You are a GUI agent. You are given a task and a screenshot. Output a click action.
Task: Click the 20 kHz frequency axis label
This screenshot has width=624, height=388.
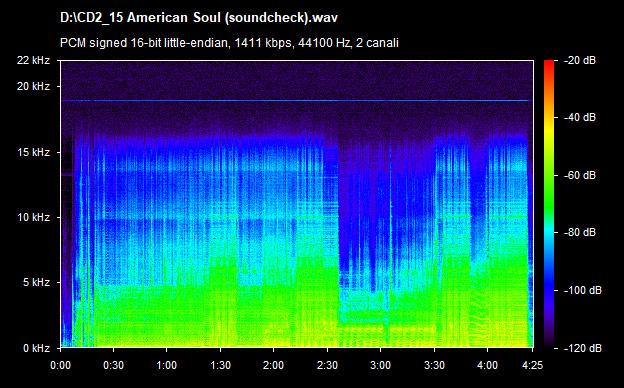33,86
